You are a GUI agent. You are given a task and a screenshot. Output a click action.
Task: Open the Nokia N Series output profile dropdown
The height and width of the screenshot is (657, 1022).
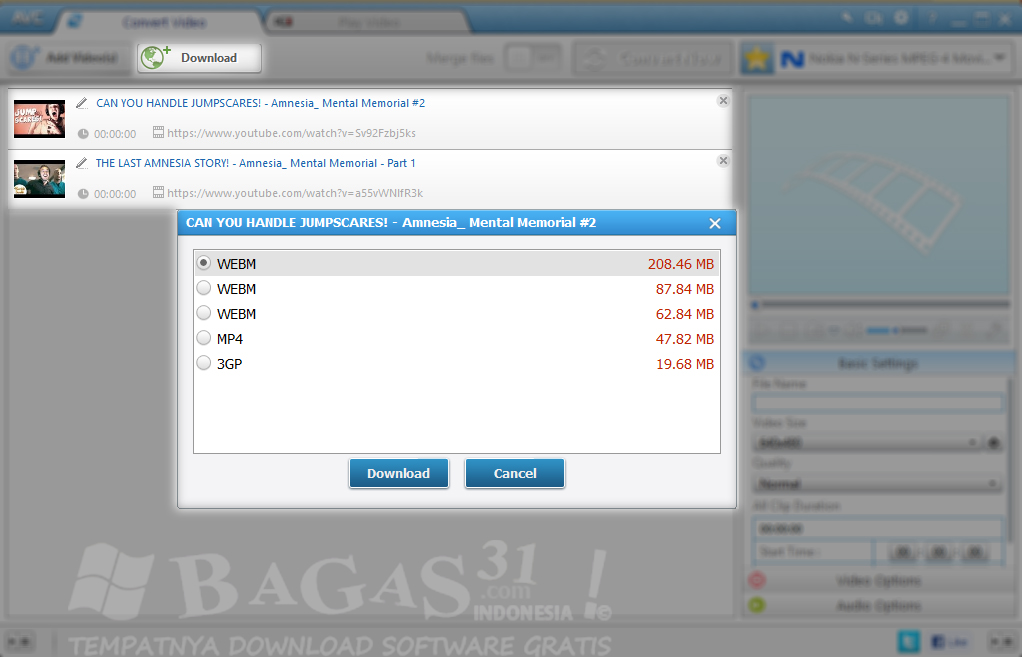click(894, 59)
